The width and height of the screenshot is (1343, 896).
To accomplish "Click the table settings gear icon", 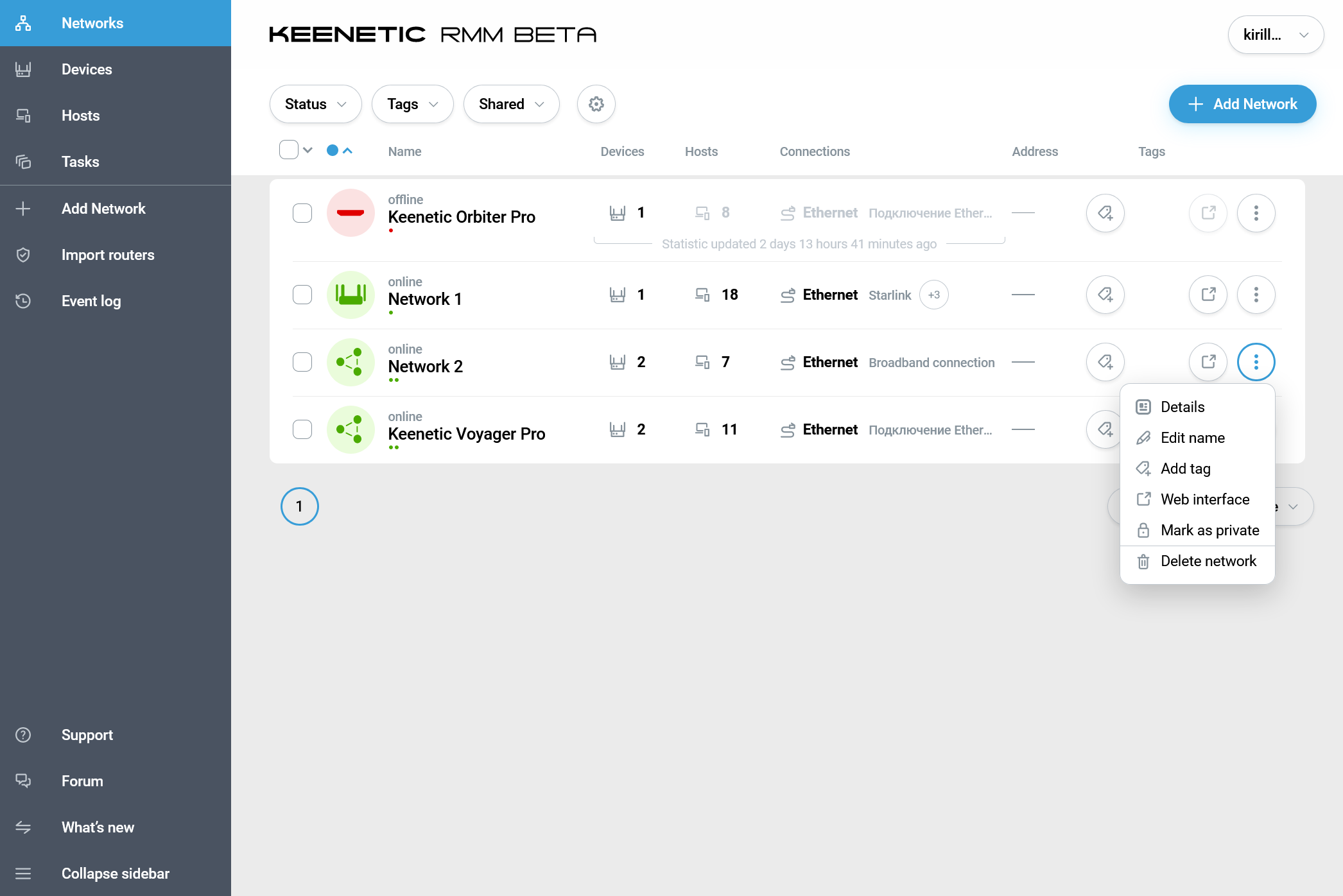I will pos(596,104).
